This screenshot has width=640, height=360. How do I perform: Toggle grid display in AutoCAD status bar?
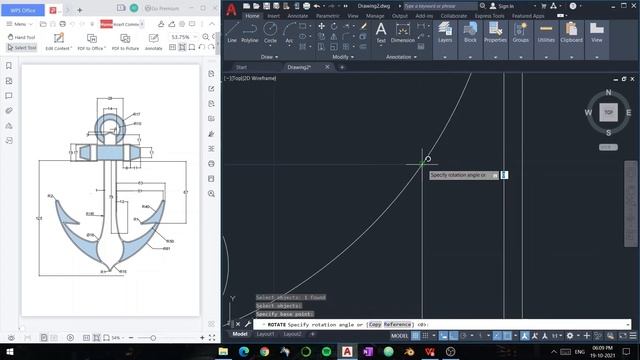pos(416,336)
